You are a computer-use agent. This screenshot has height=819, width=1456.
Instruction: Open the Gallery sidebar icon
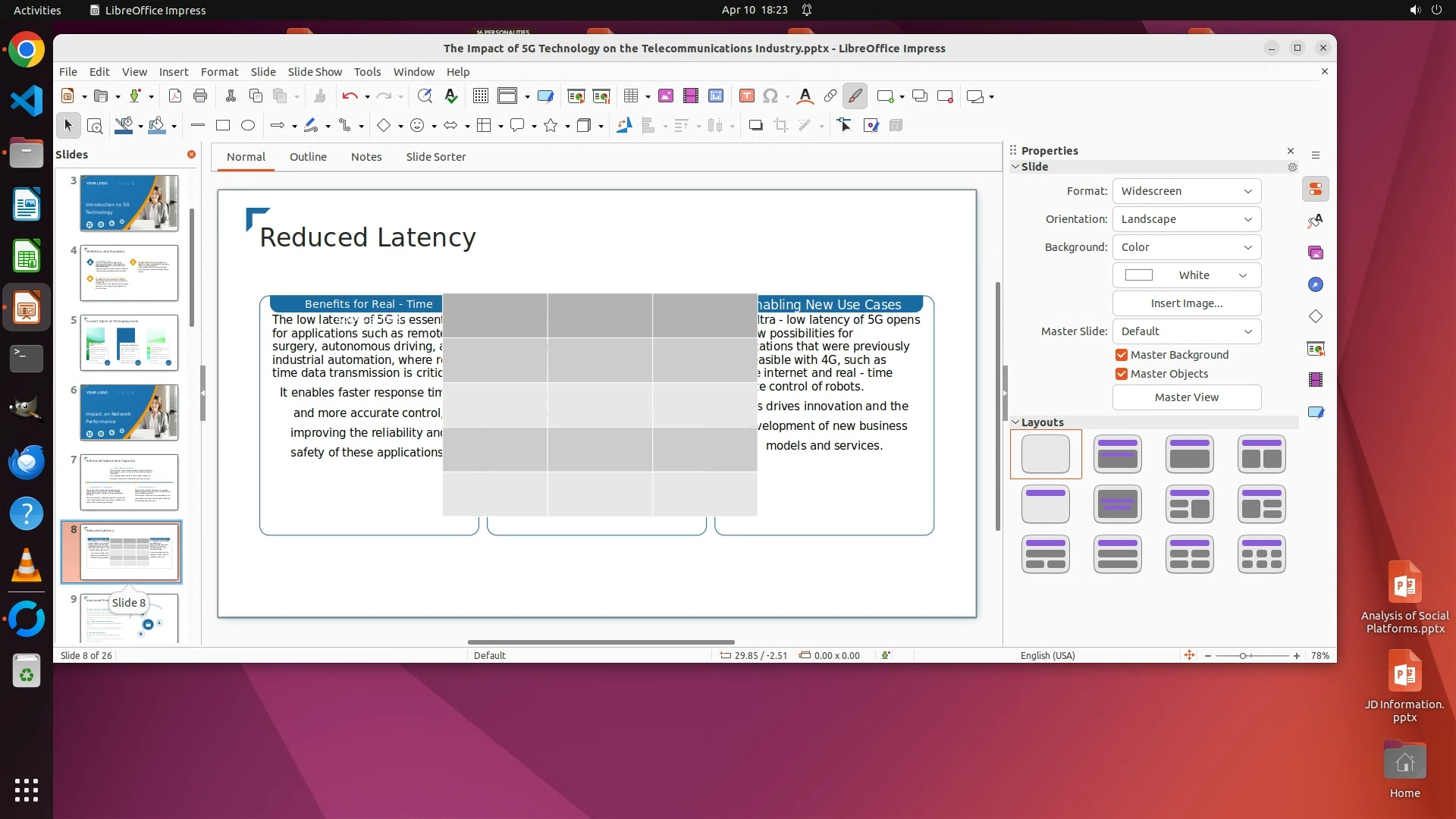[1316, 253]
